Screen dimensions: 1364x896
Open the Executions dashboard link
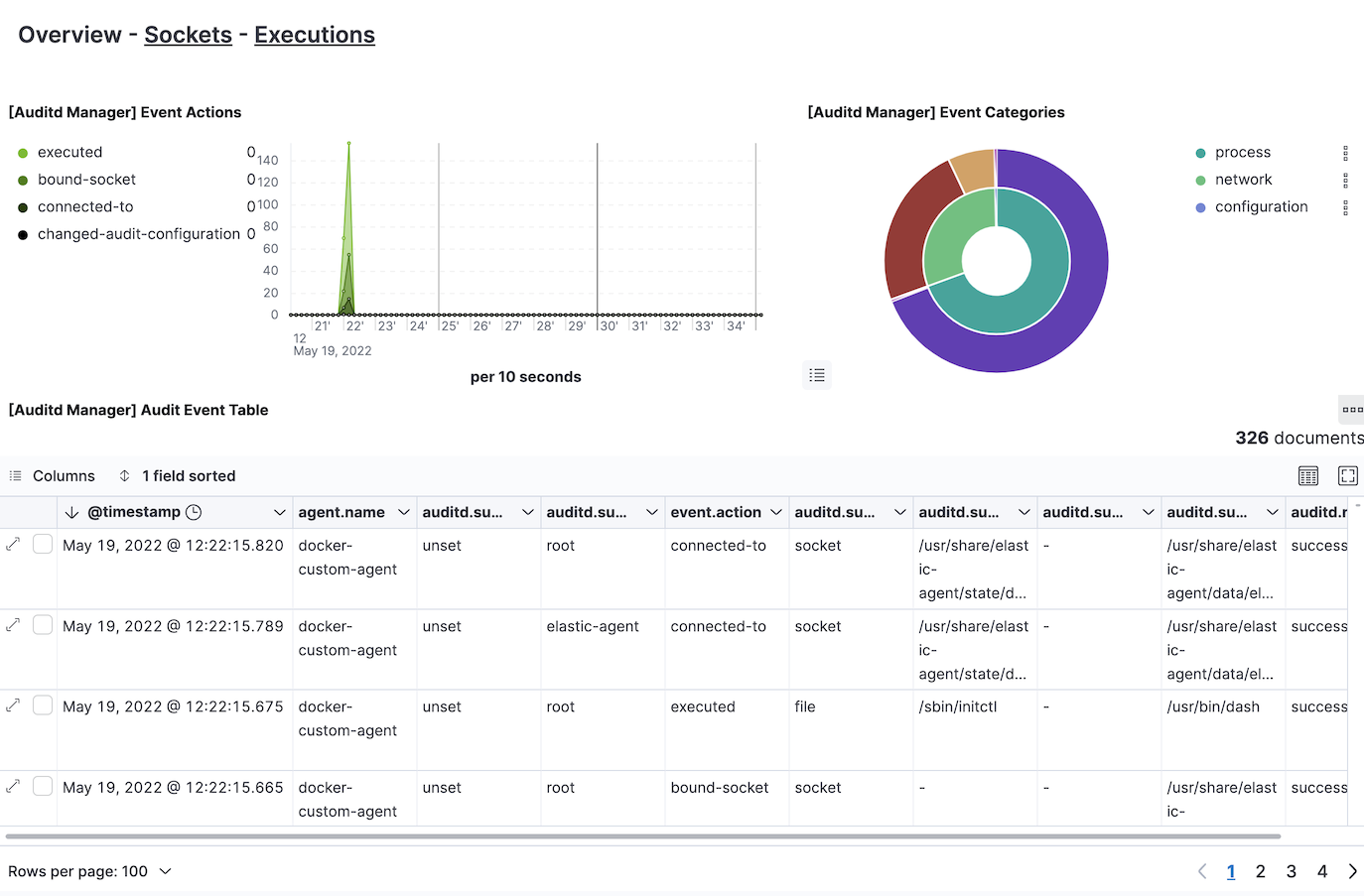point(315,34)
